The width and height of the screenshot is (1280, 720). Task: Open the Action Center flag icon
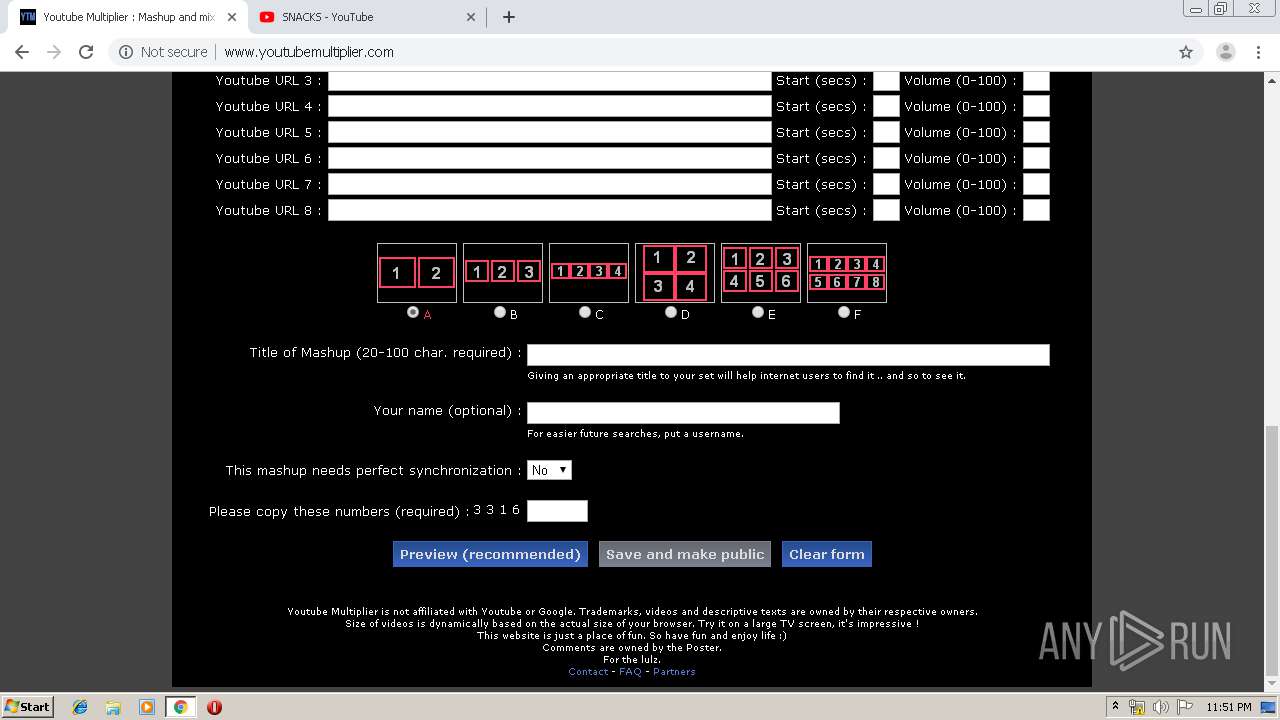pos(1183,707)
